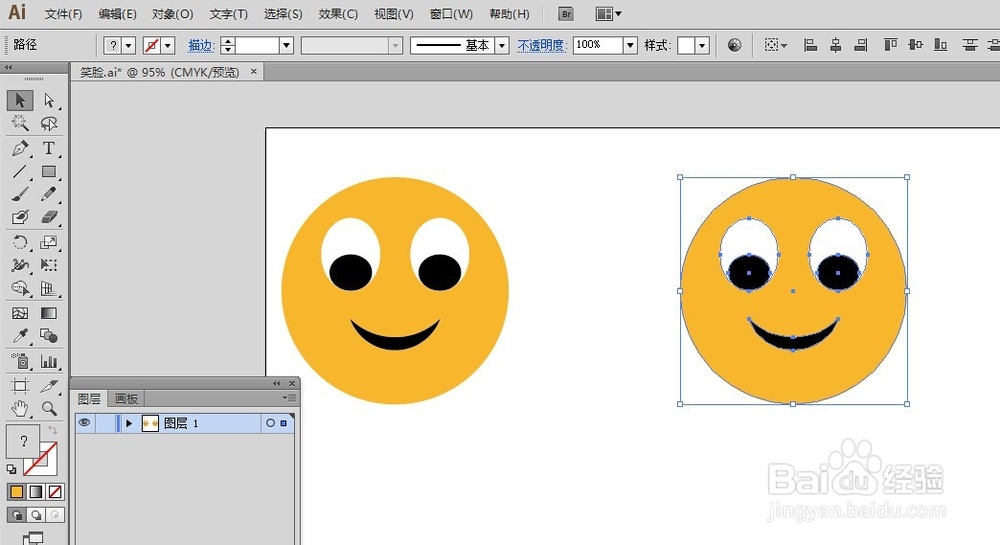This screenshot has height=545, width=1000.
Task: Open the stroke weight dropdown
Action: (x=286, y=45)
